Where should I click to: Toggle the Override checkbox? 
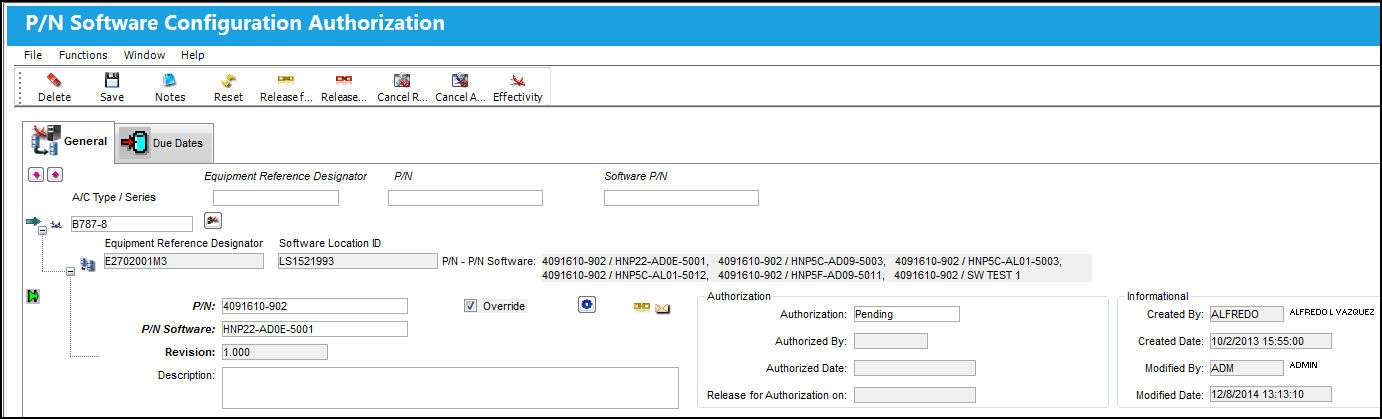pos(470,305)
